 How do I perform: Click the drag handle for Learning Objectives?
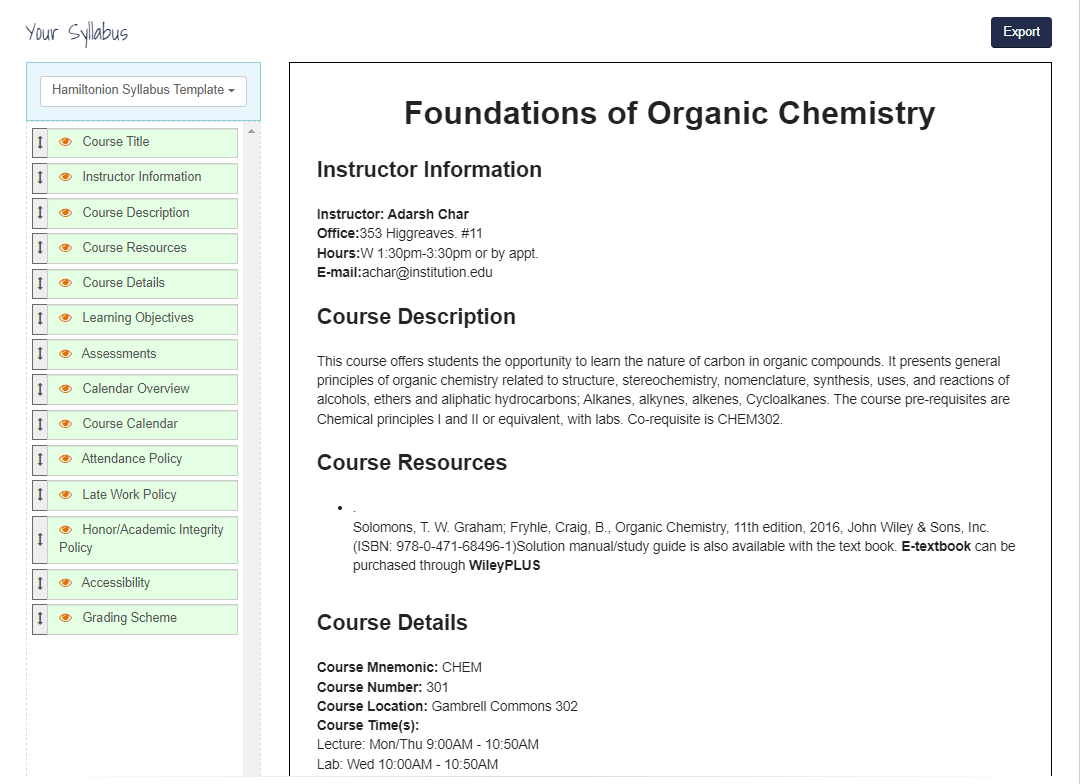pos(40,319)
